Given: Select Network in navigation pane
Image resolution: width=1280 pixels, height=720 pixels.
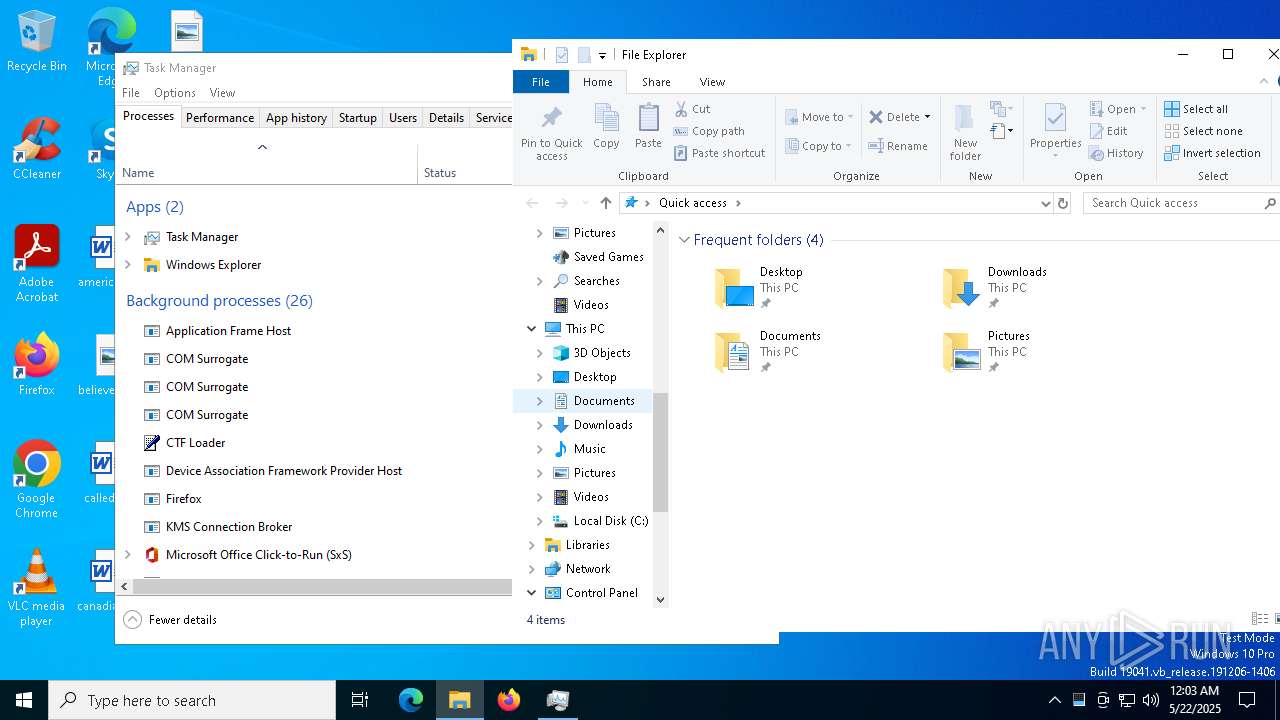Looking at the screenshot, I should pyautogui.click(x=588, y=569).
